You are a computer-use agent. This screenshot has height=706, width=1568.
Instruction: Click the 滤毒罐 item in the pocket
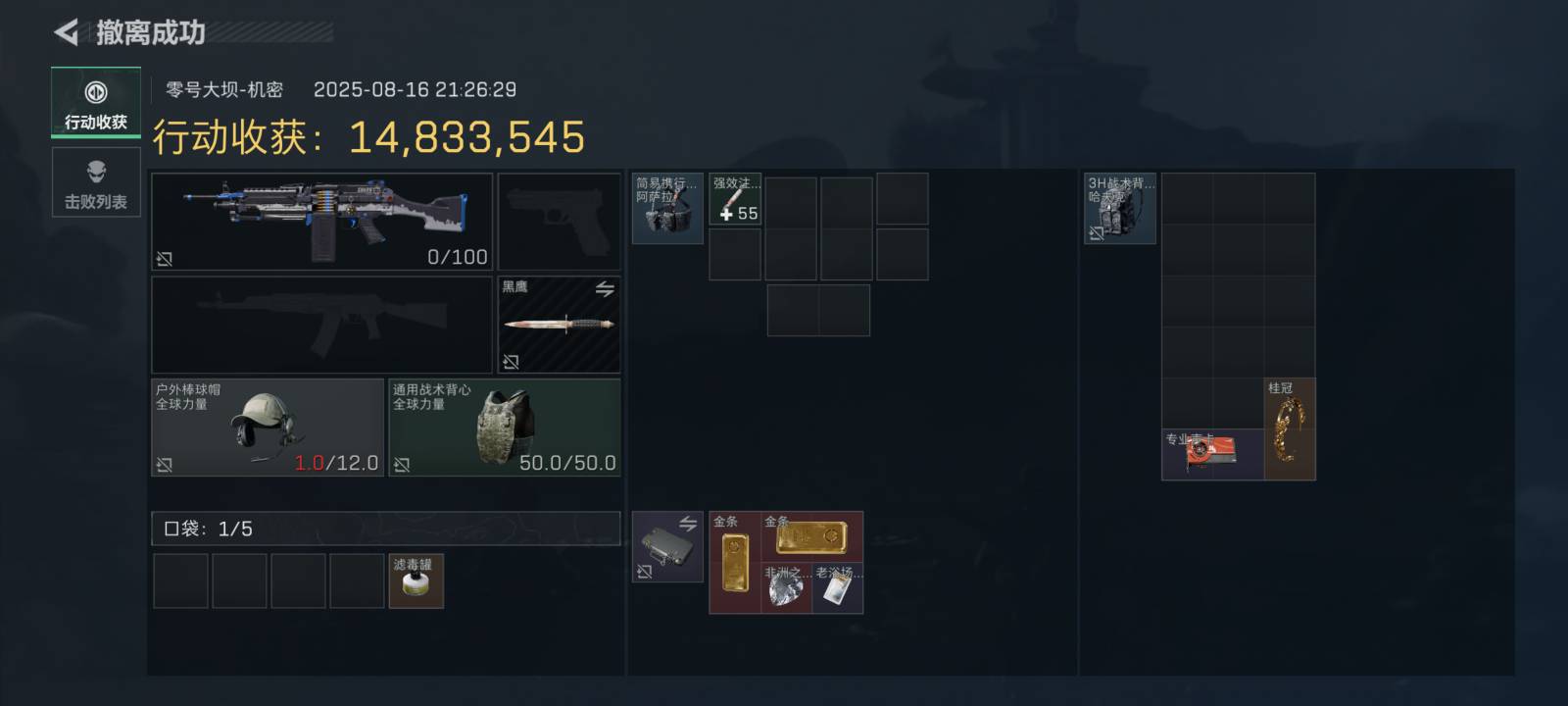pos(416,580)
